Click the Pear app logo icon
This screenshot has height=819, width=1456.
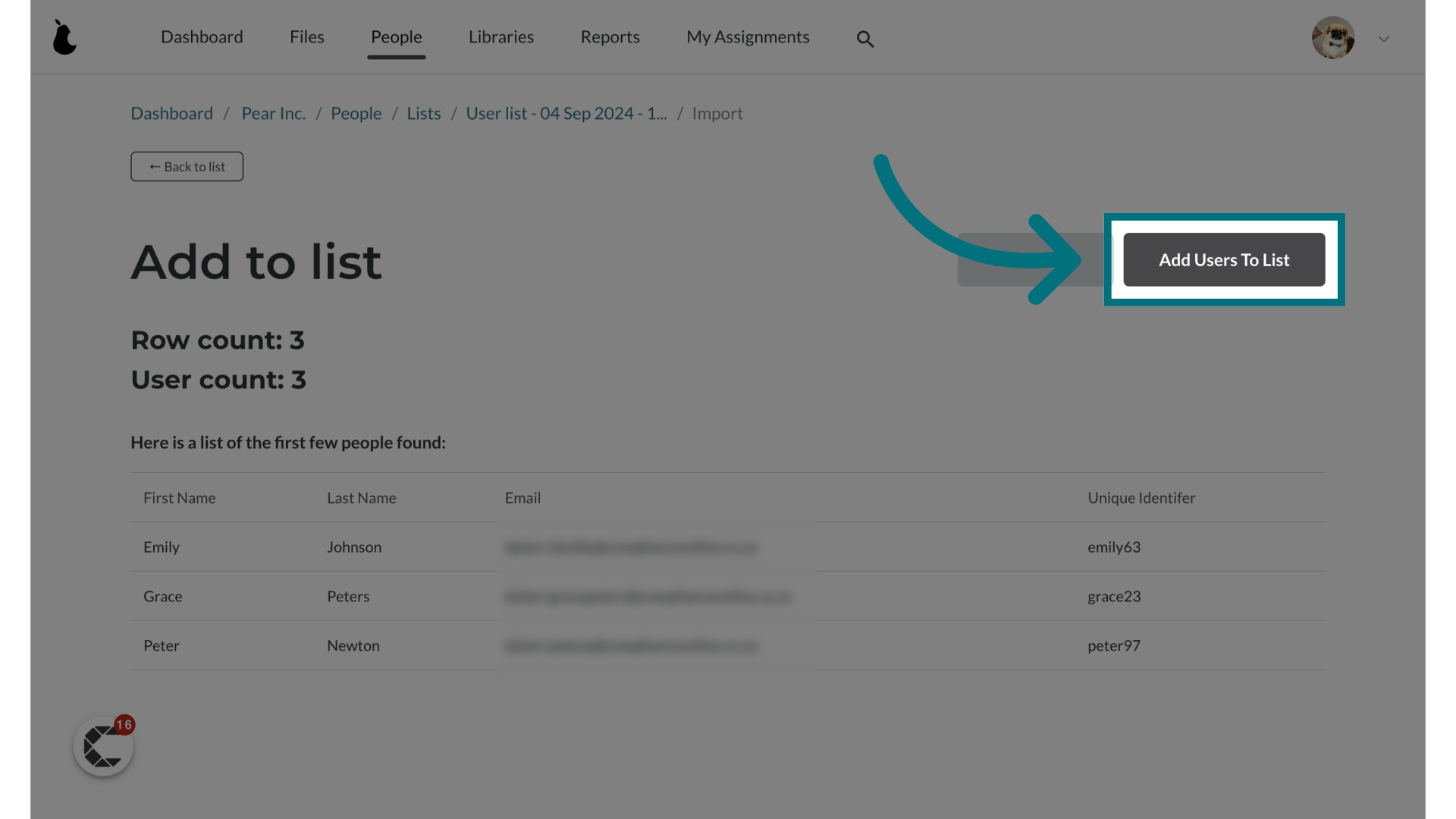(x=64, y=37)
